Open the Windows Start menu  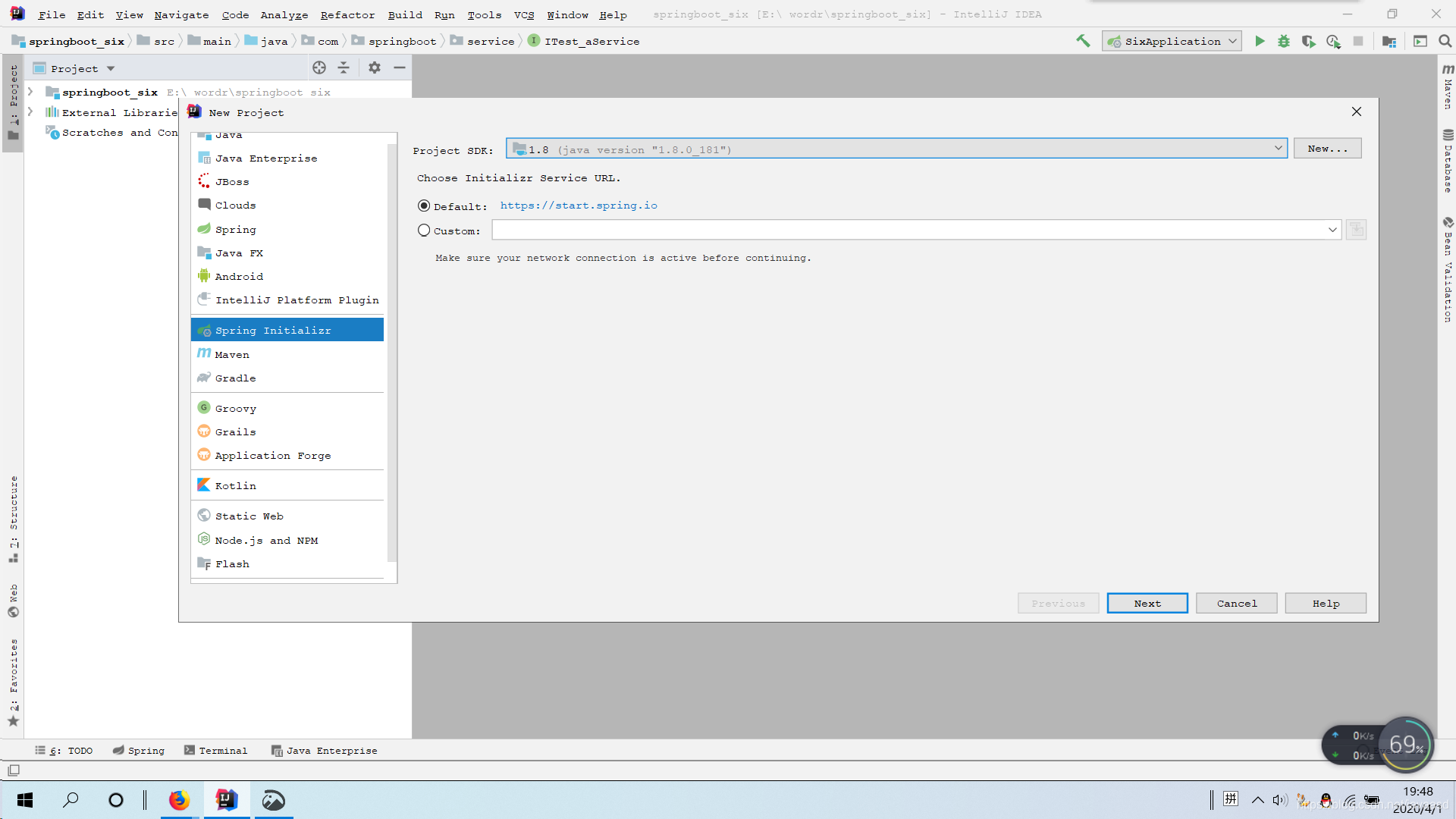coord(24,800)
